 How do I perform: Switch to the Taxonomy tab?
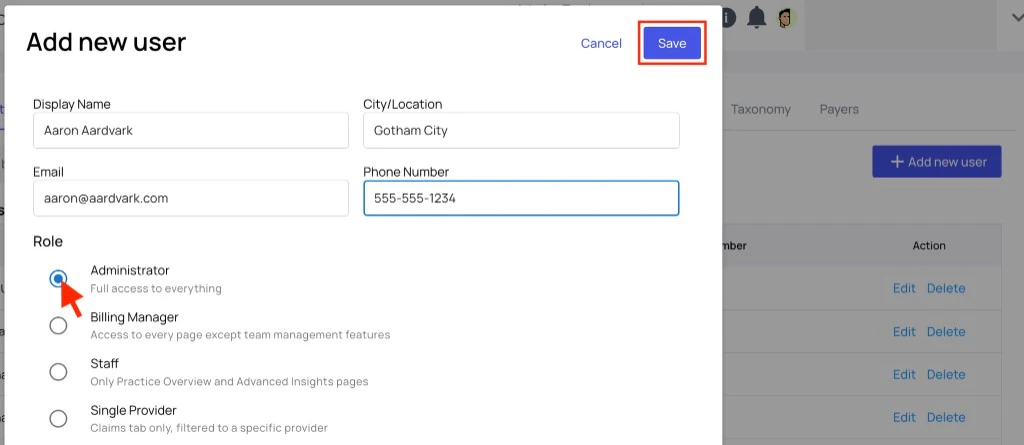761,110
